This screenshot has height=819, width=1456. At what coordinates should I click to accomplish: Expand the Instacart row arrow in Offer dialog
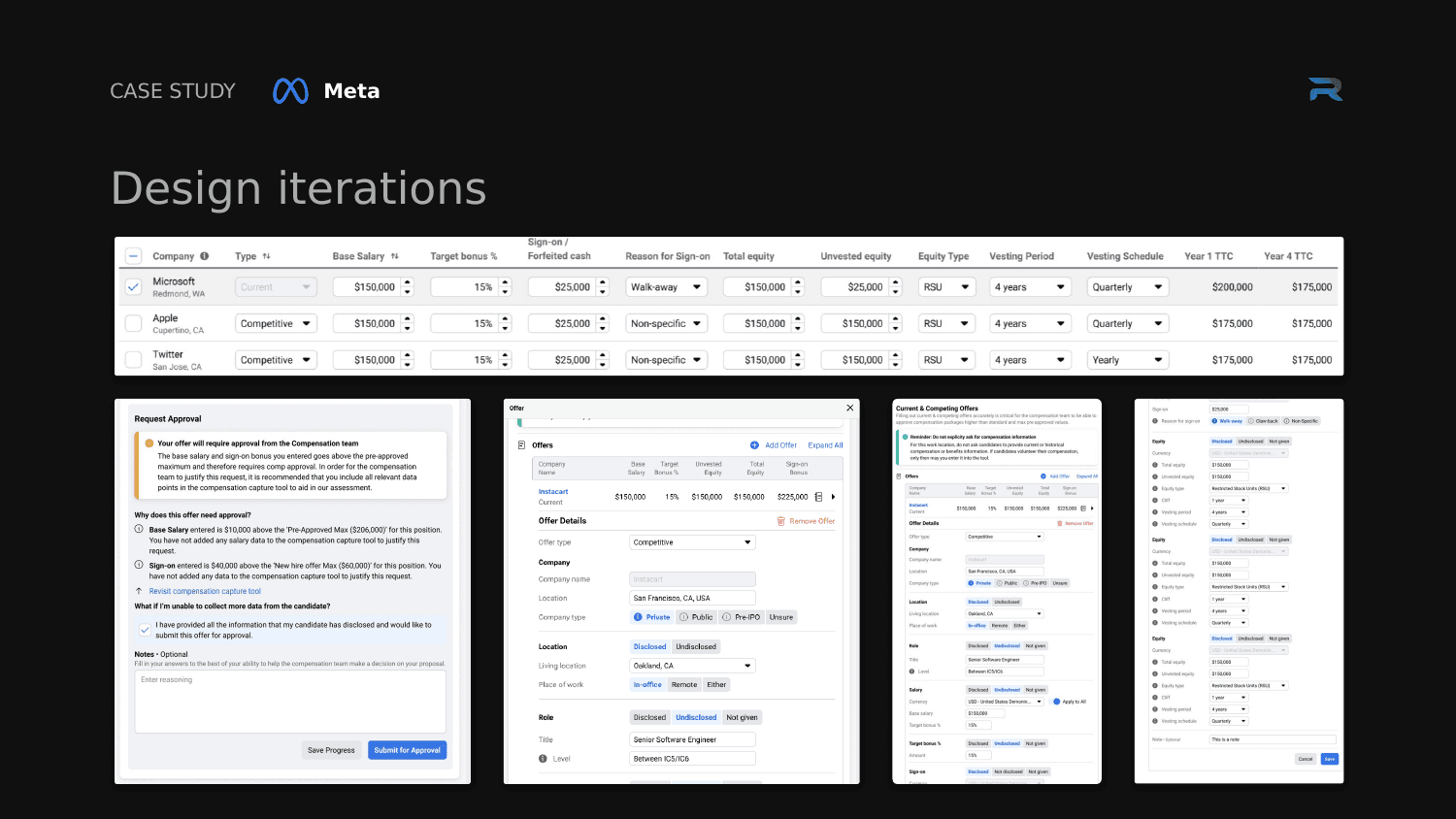pyautogui.click(x=833, y=497)
